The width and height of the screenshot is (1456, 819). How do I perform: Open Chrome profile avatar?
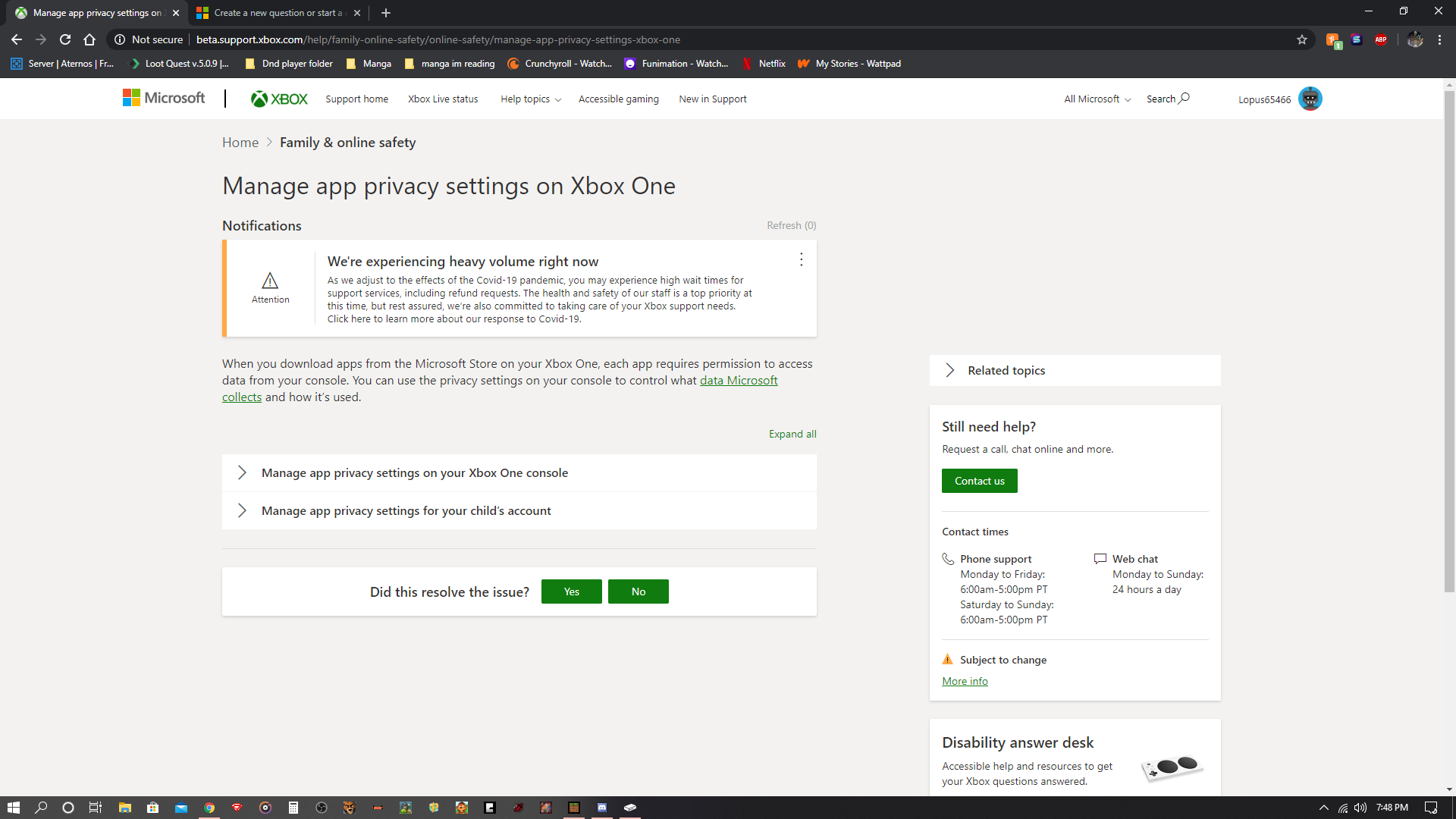(x=1415, y=39)
